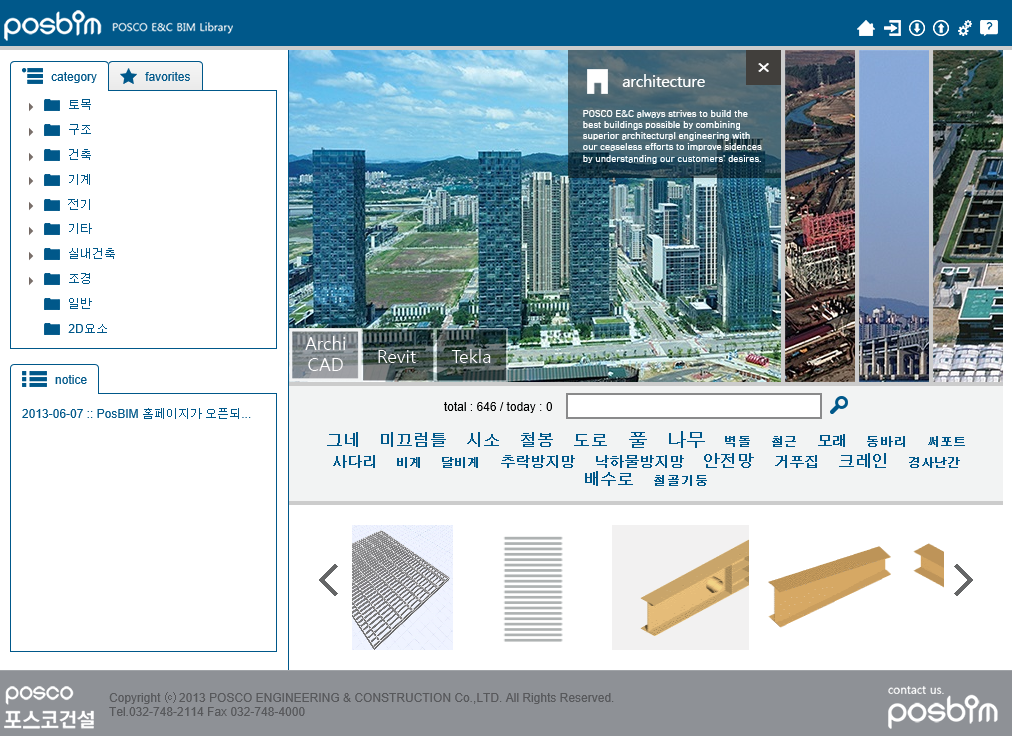This screenshot has height=736, width=1012.
Task: Open help question mark icon
Action: (x=989, y=28)
